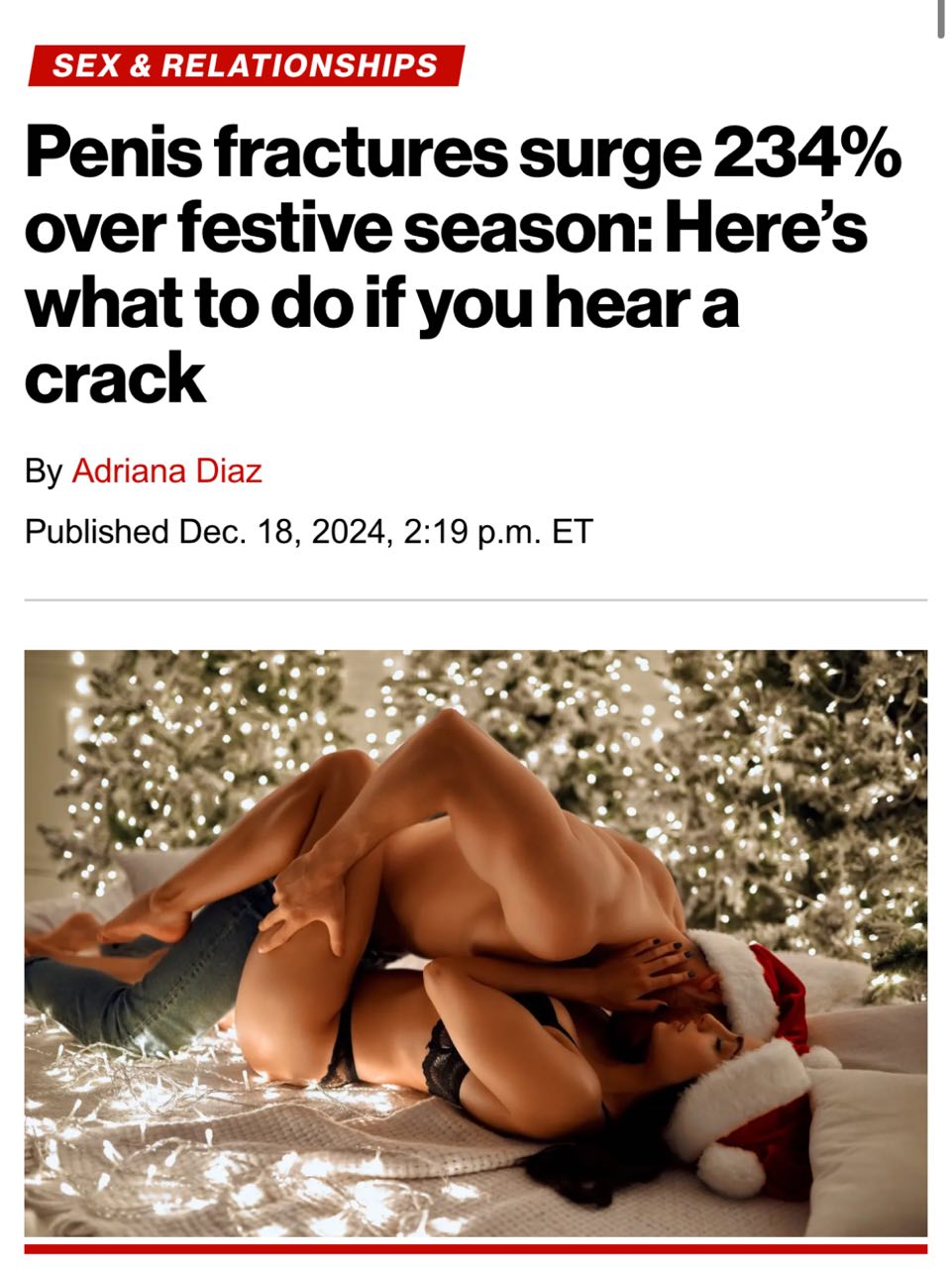952x1268 pixels.
Task: Click the 'By' label before the author
Action: pyautogui.click(x=43, y=472)
